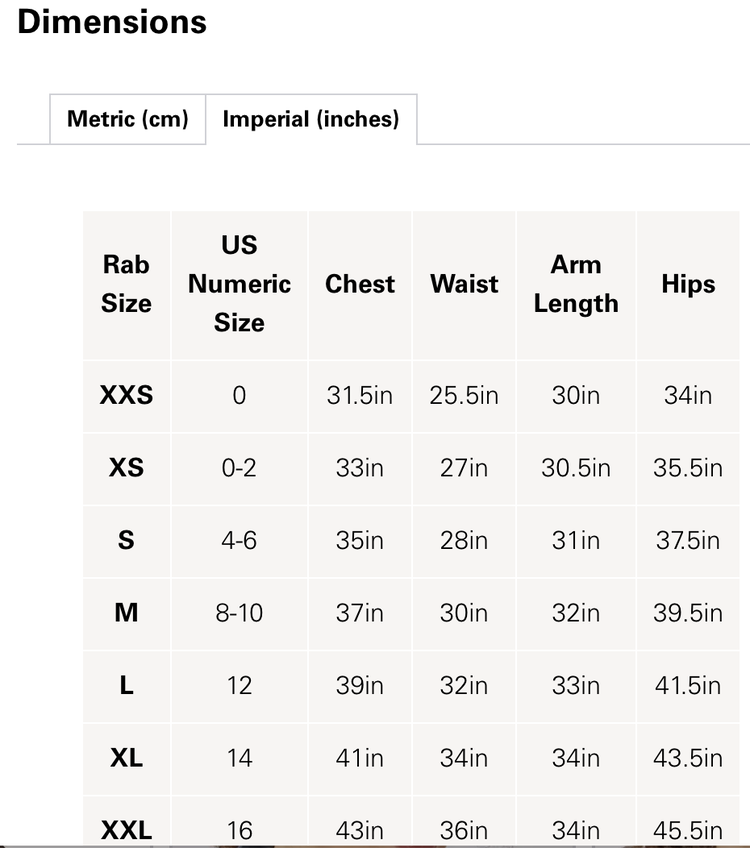Select the 0-2 US numeric size value

[239, 468]
